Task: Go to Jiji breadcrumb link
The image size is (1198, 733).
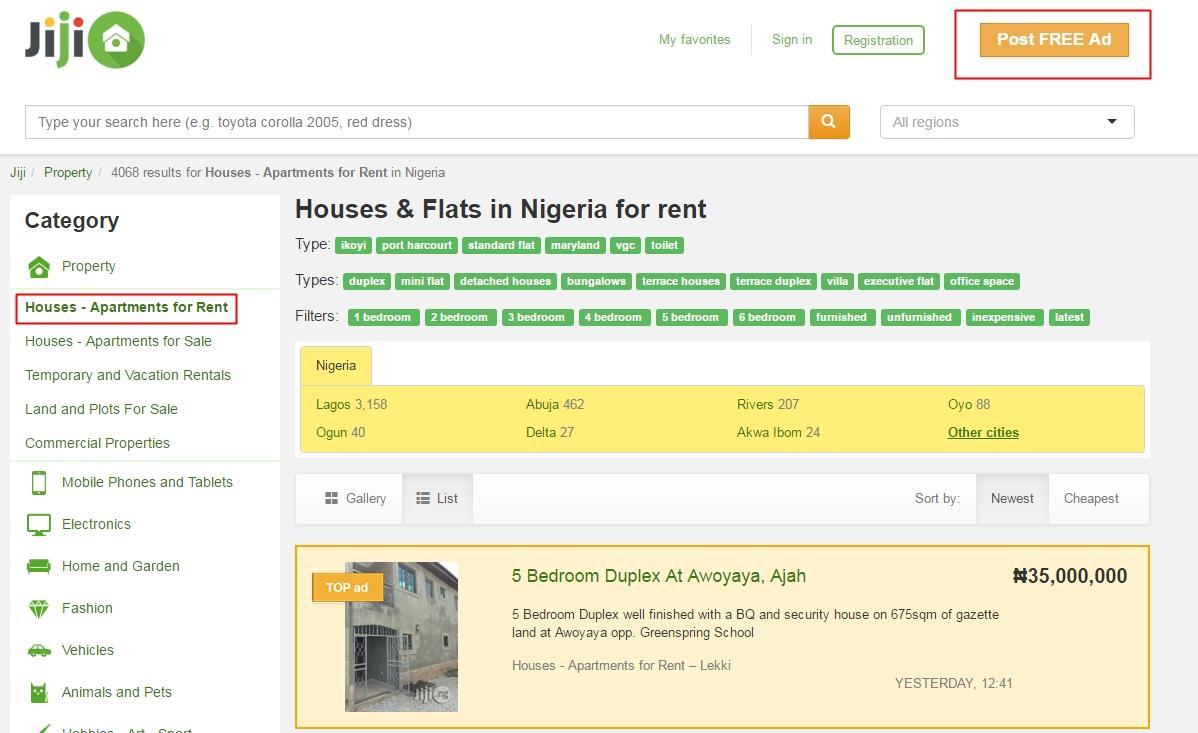Action: coord(18,173)
